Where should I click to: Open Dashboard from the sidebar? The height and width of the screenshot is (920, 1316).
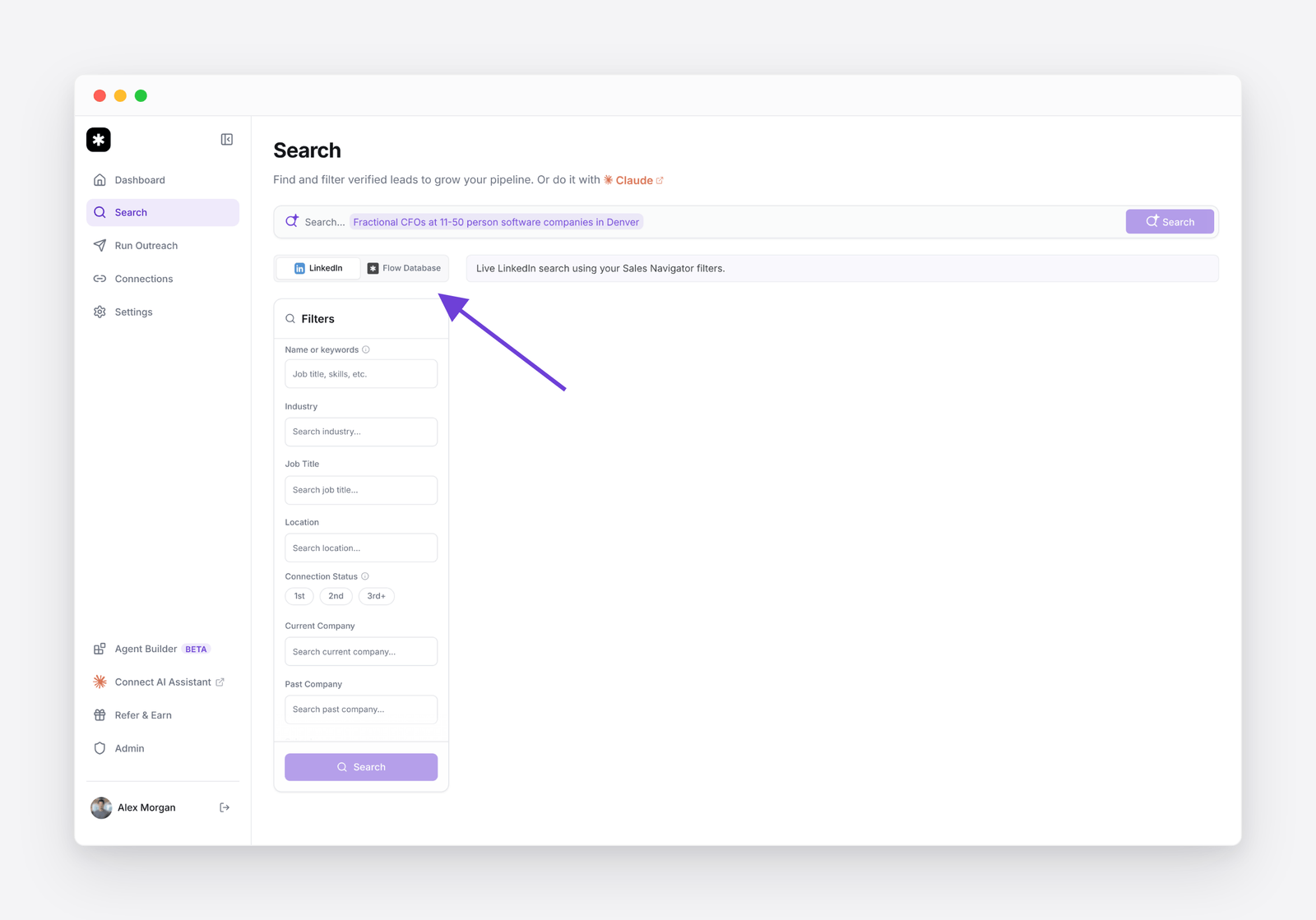(x=163, y=180)
